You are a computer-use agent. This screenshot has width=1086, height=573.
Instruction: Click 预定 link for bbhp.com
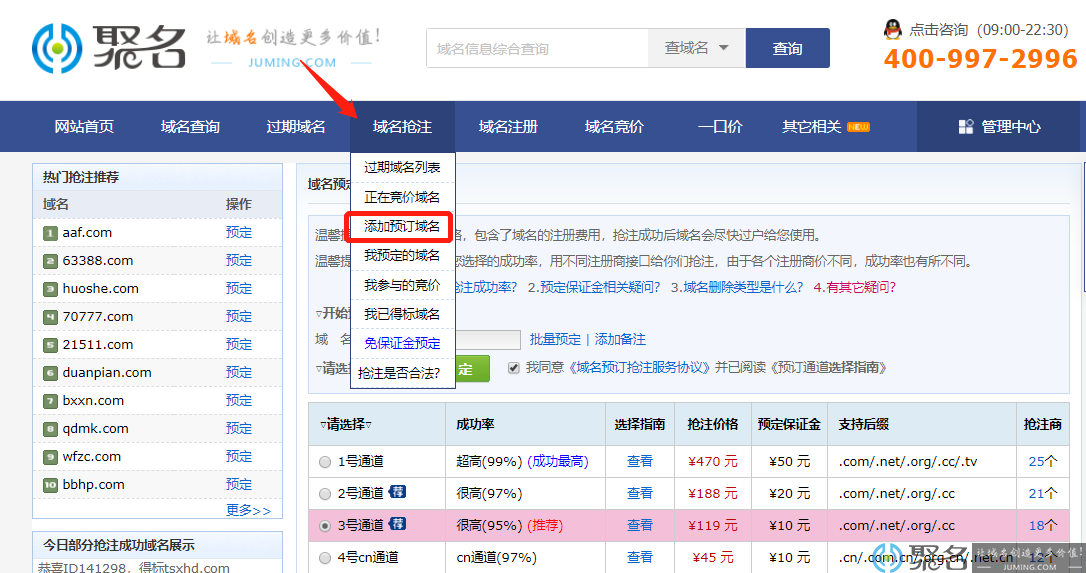click(239, 484)
